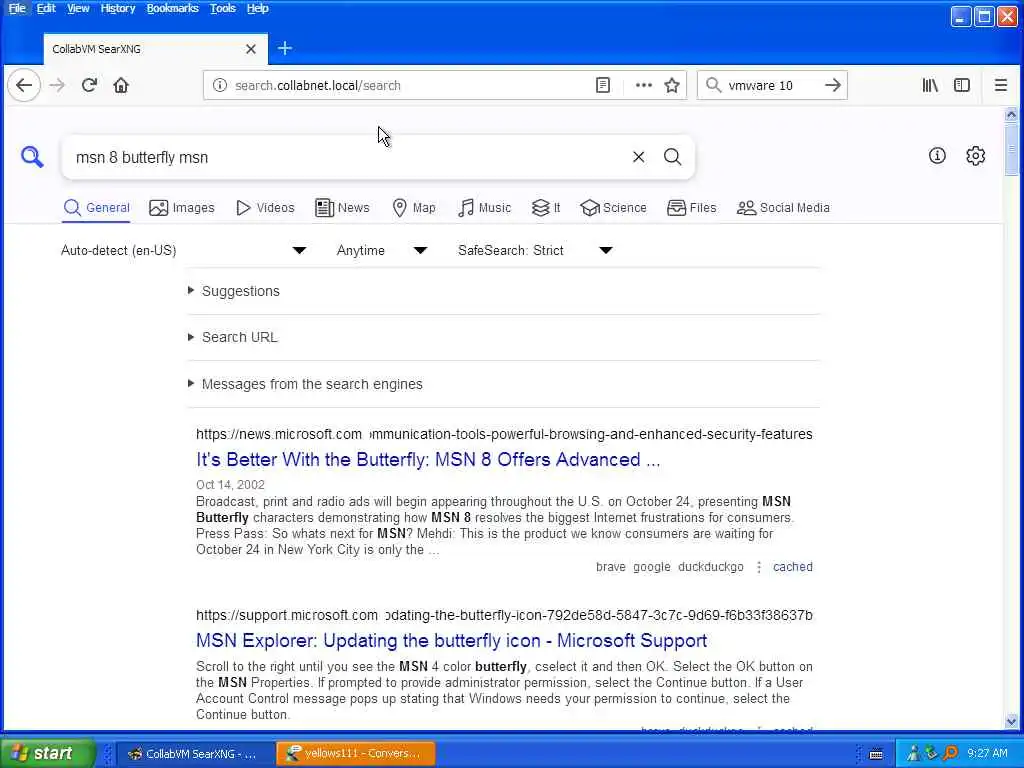The height and width of the screenshot is (768, 1024).
Task: Switch to the Science category
Action: [613, 208]
